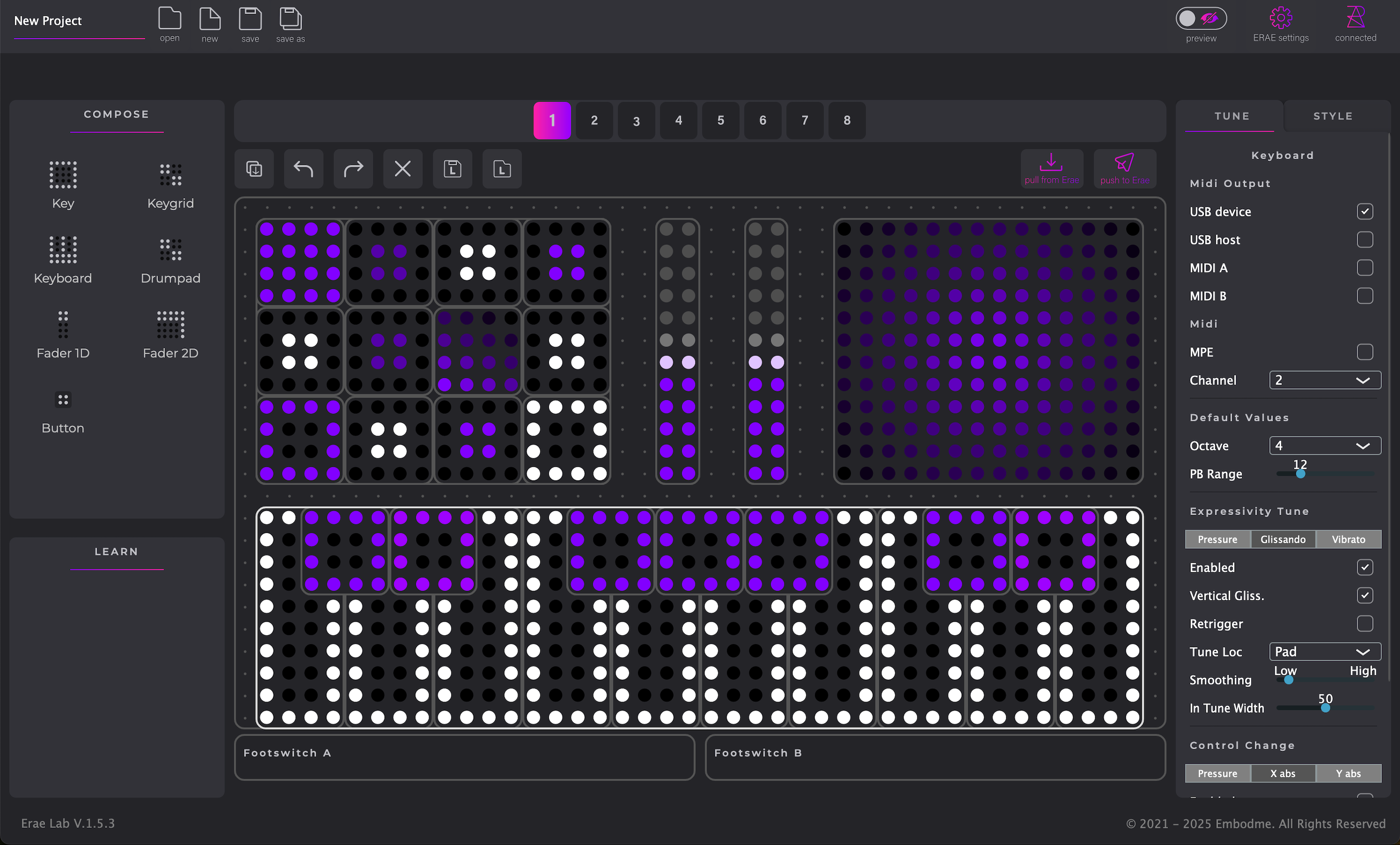Click the undo arrow icon
Viewport: 1400px width, 845px height.
coord(303,169)
